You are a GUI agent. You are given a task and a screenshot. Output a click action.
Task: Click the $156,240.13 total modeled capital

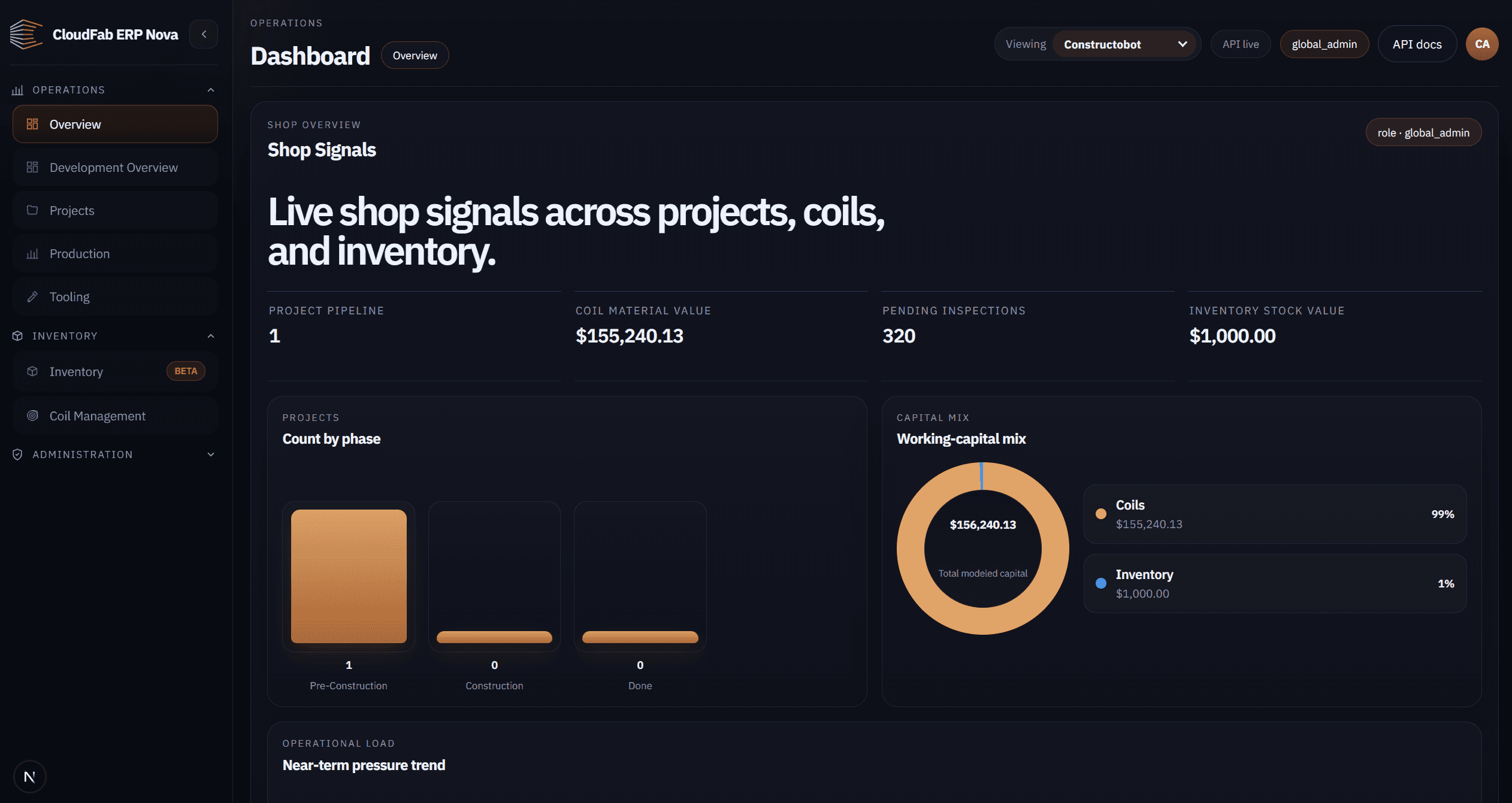coord(982,525)
